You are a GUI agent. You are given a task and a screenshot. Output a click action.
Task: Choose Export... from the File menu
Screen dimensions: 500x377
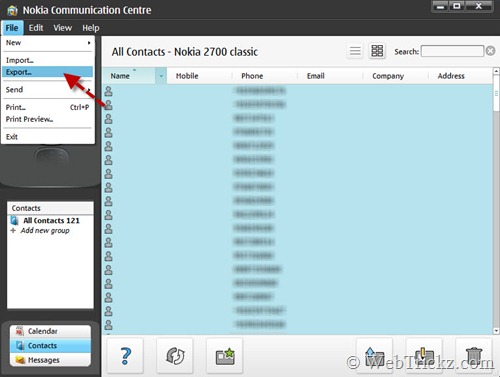click(x=47, y=72)
